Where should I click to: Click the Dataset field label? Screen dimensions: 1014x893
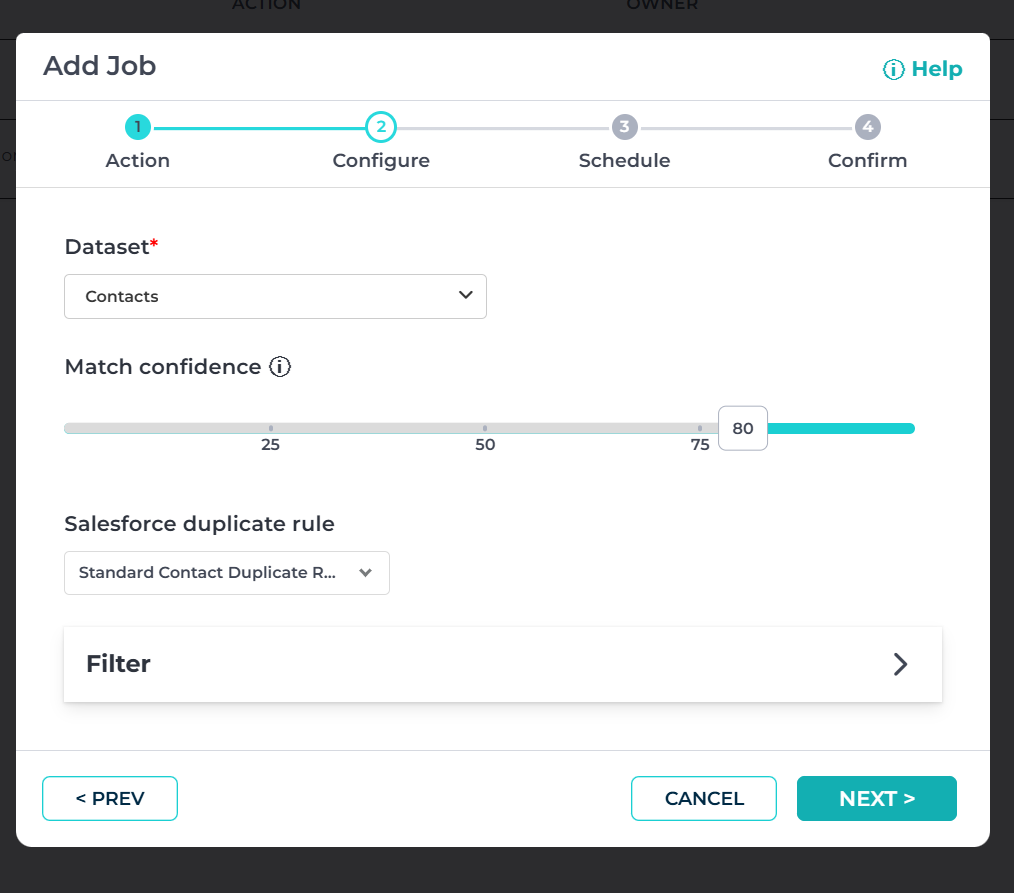pyautogui.click(x=111, y=247)
